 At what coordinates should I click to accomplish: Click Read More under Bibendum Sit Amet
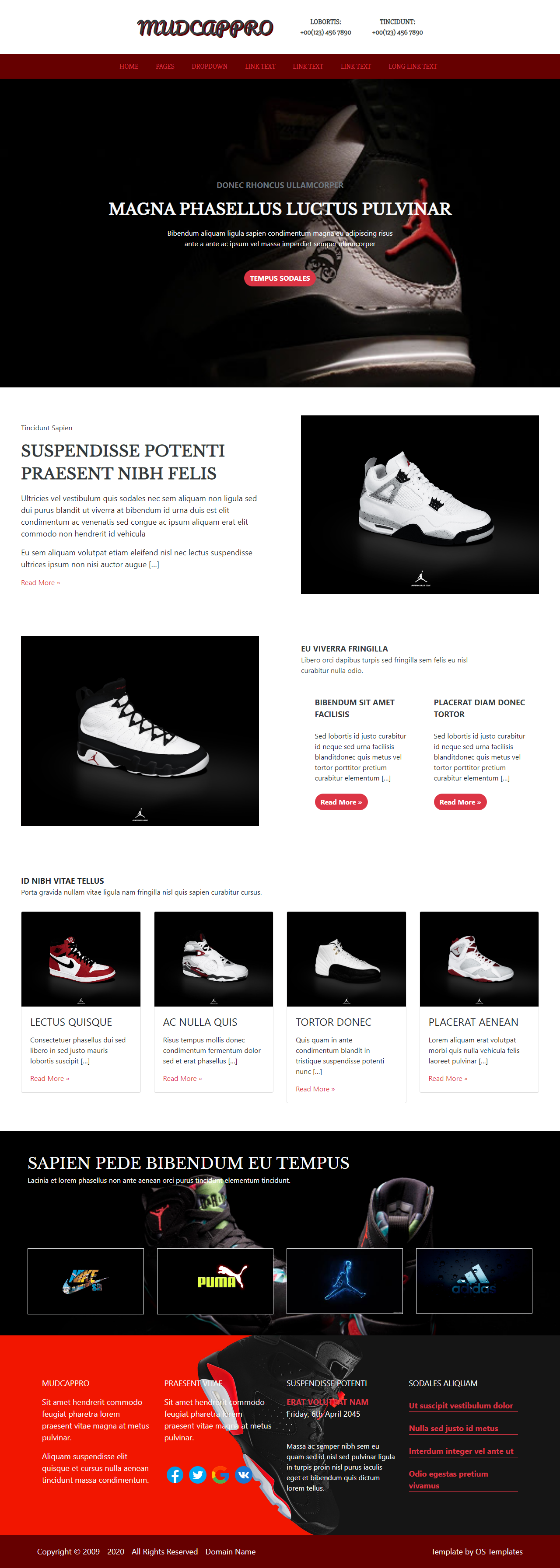tap(341, 801)
